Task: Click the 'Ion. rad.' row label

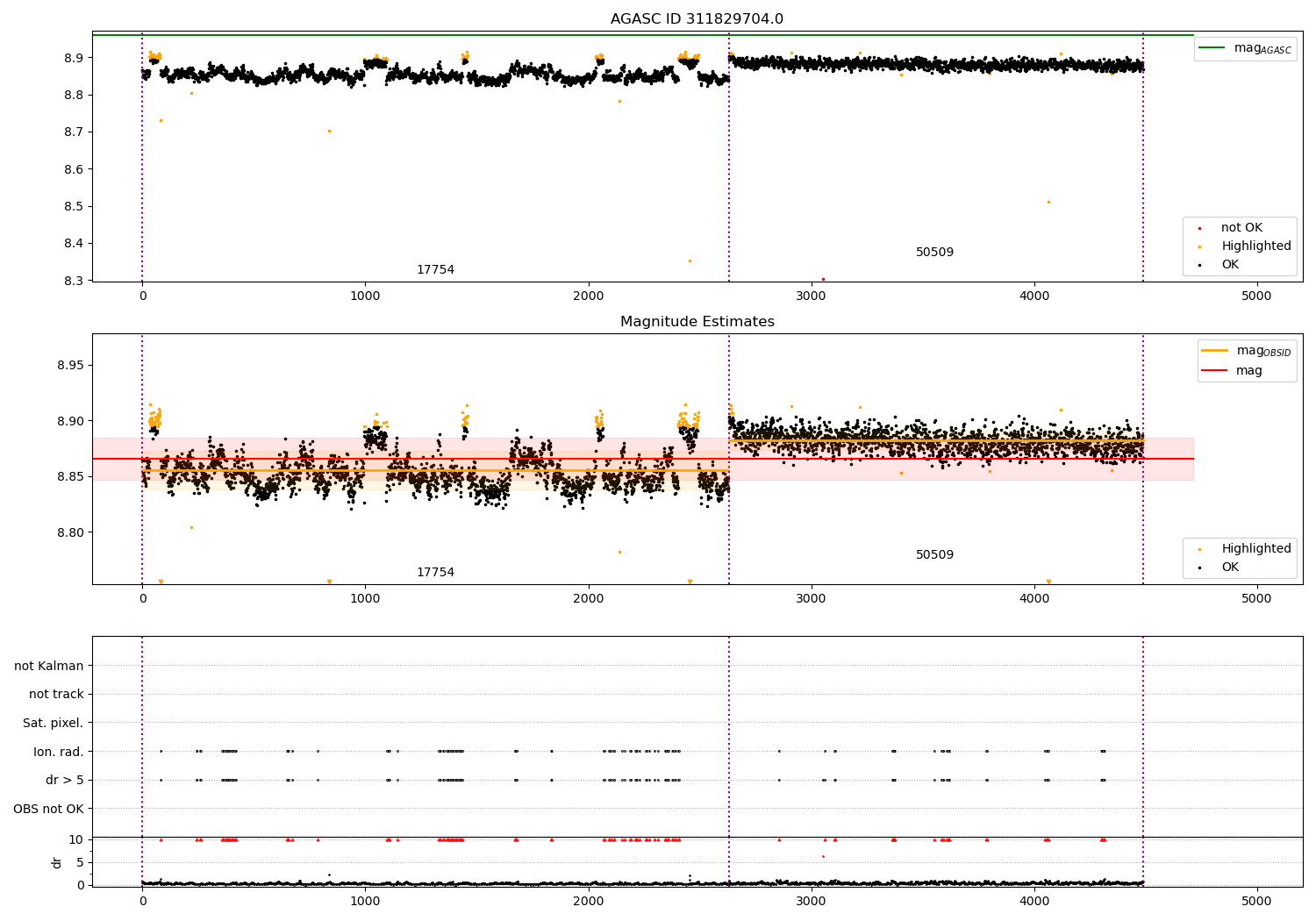Action: [59, 752]
